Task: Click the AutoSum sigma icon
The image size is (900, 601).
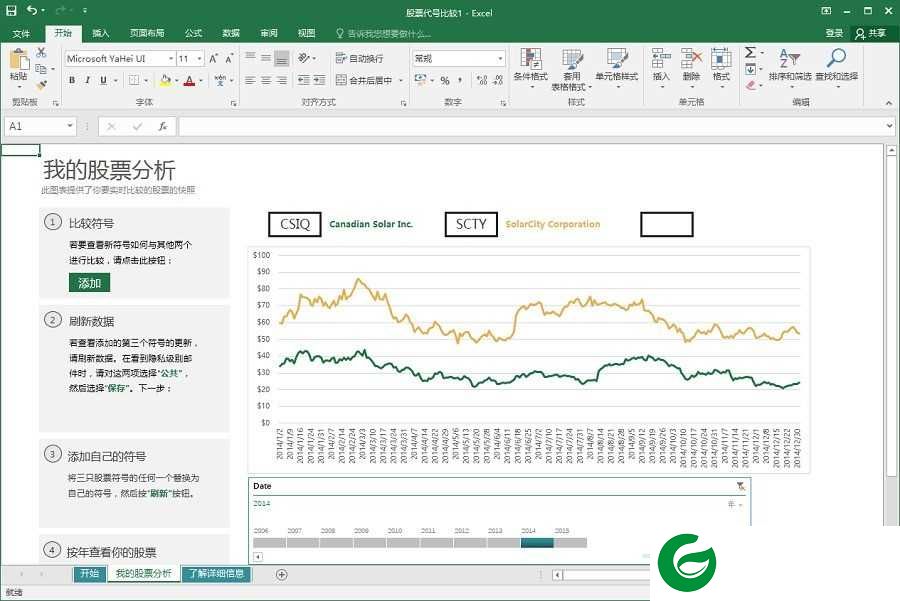Action: point(750,53)
